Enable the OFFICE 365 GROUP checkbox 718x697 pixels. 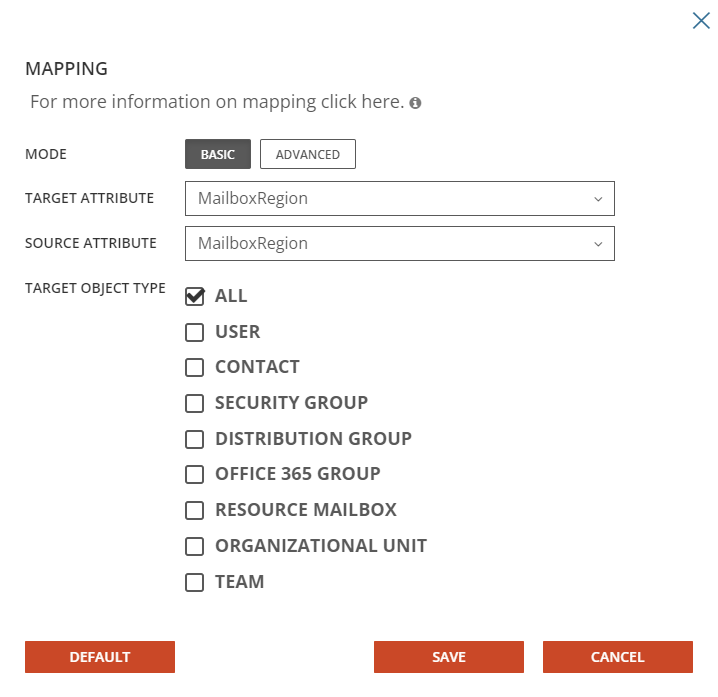195,474
